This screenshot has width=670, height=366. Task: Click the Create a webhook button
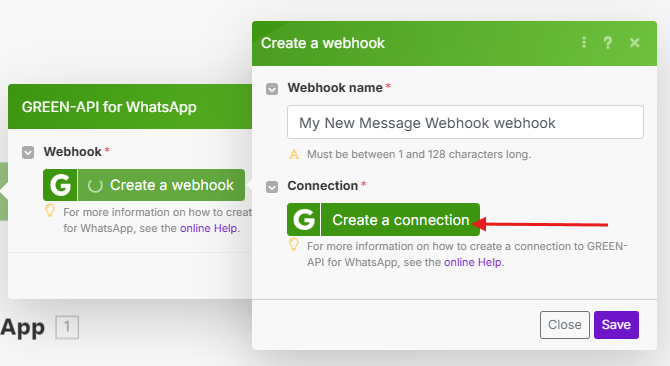pos(144,185)
